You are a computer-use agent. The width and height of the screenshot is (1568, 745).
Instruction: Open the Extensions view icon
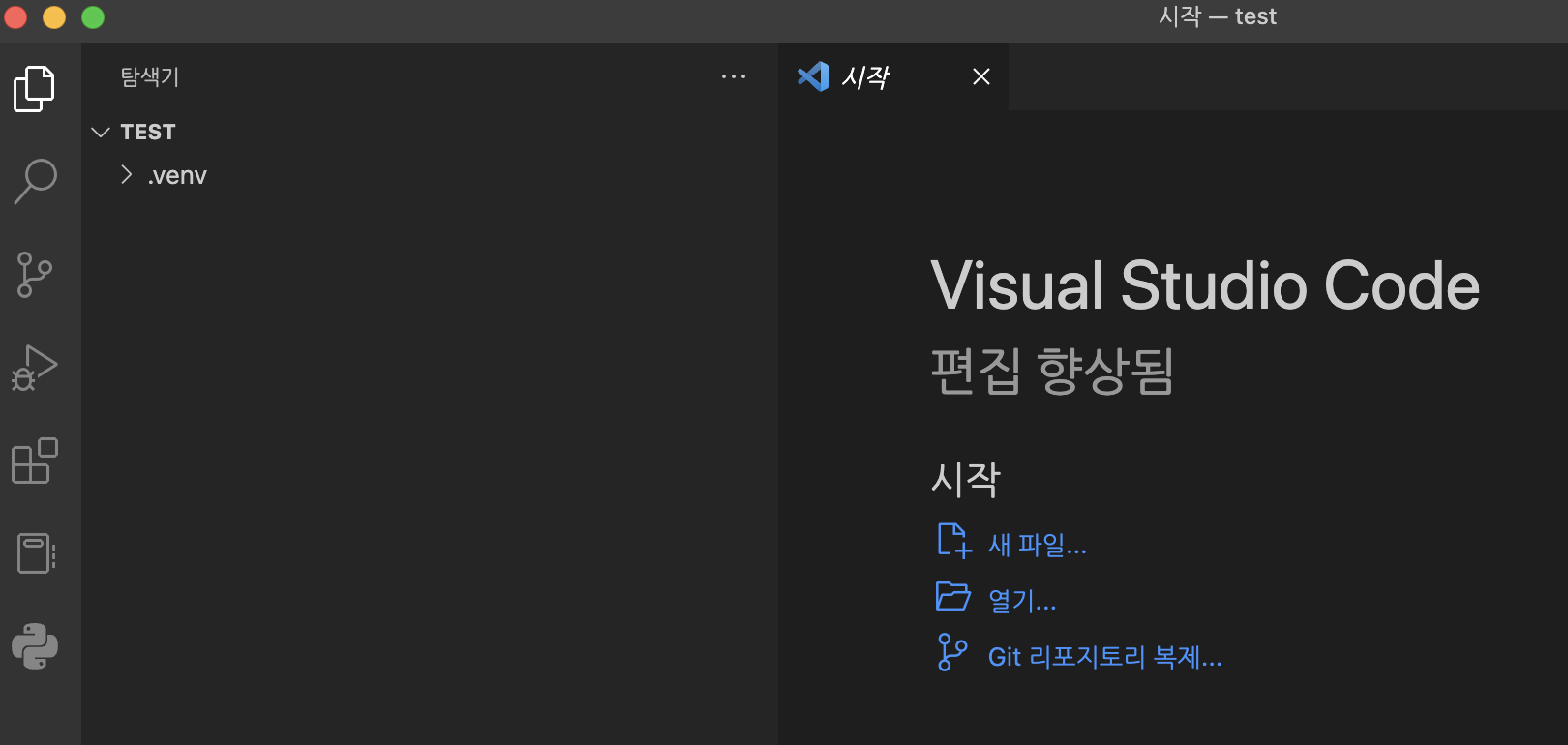point(35,461)
